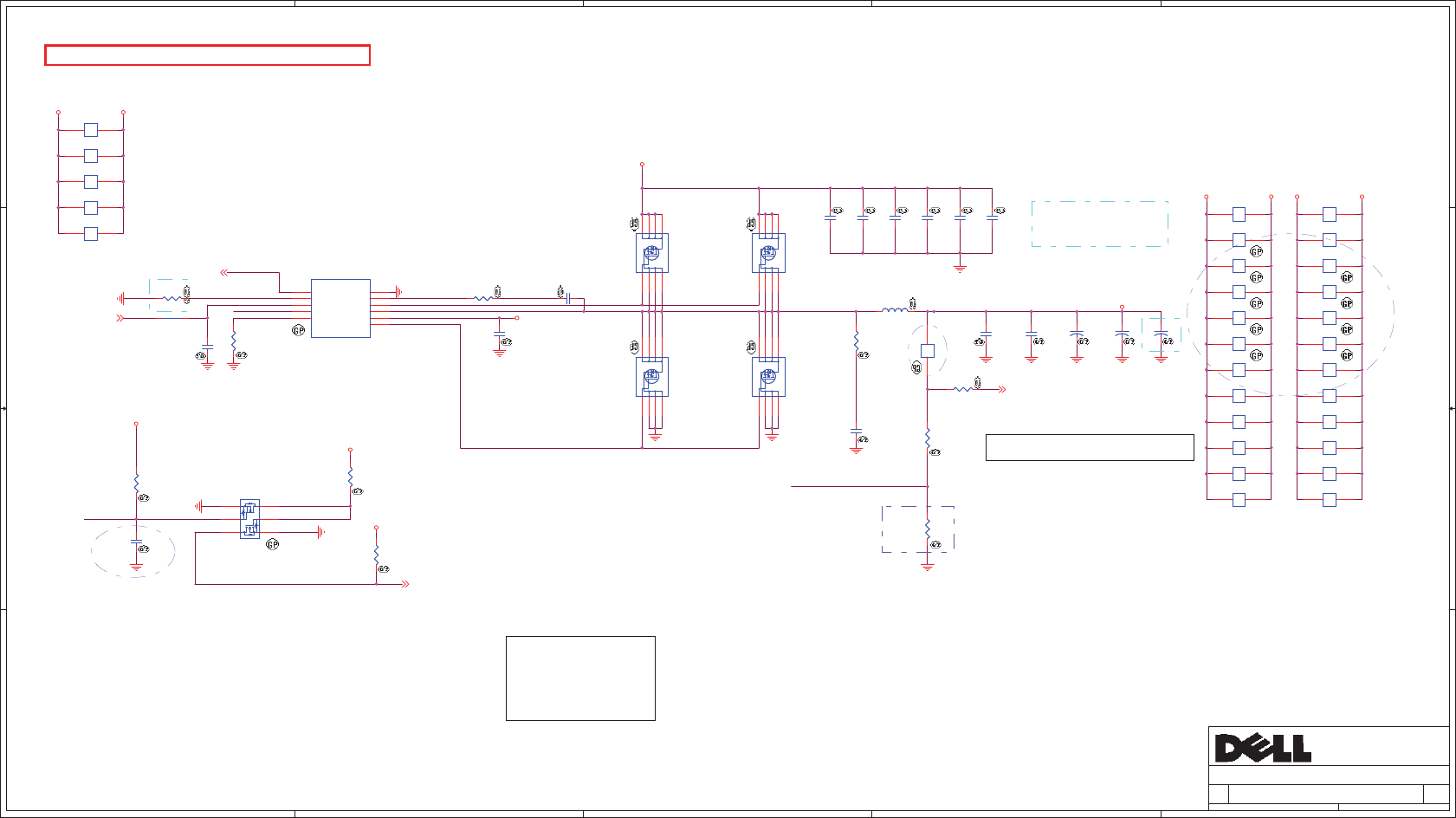Select the inductor symbol on output rail

895,309
